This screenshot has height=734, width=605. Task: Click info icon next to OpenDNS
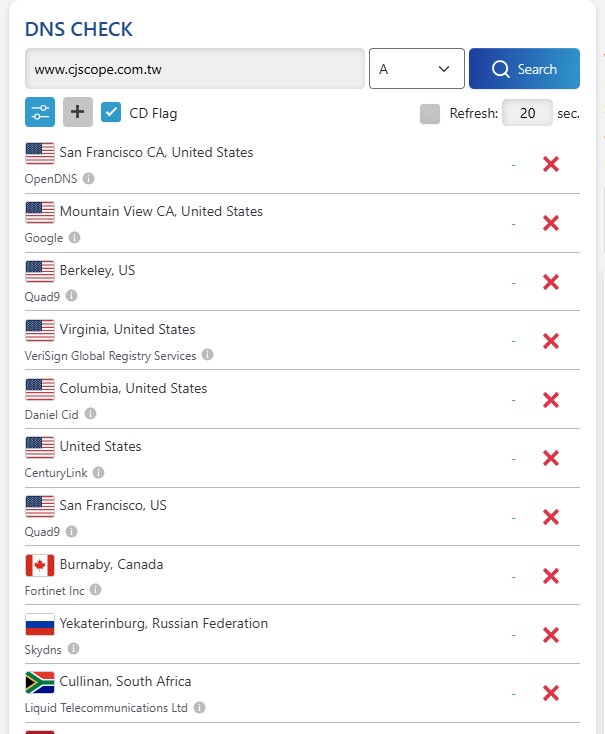[x=89, y=179]
